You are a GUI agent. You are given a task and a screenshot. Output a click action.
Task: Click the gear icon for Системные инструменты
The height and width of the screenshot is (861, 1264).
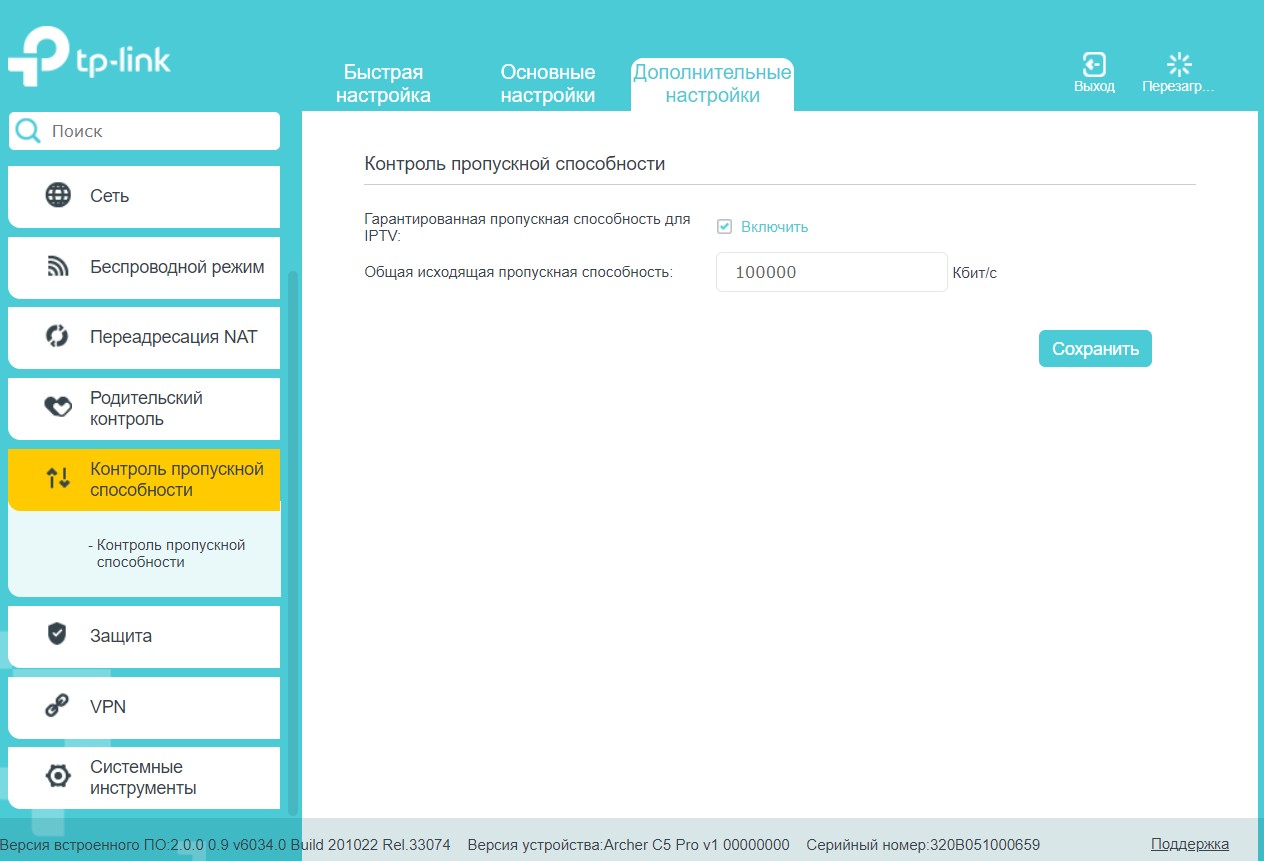coord(58,777)
